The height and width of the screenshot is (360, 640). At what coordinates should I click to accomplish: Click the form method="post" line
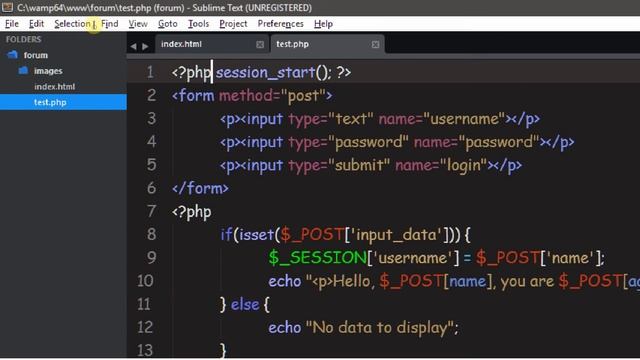pyautogui.click(x=252, y=96)
